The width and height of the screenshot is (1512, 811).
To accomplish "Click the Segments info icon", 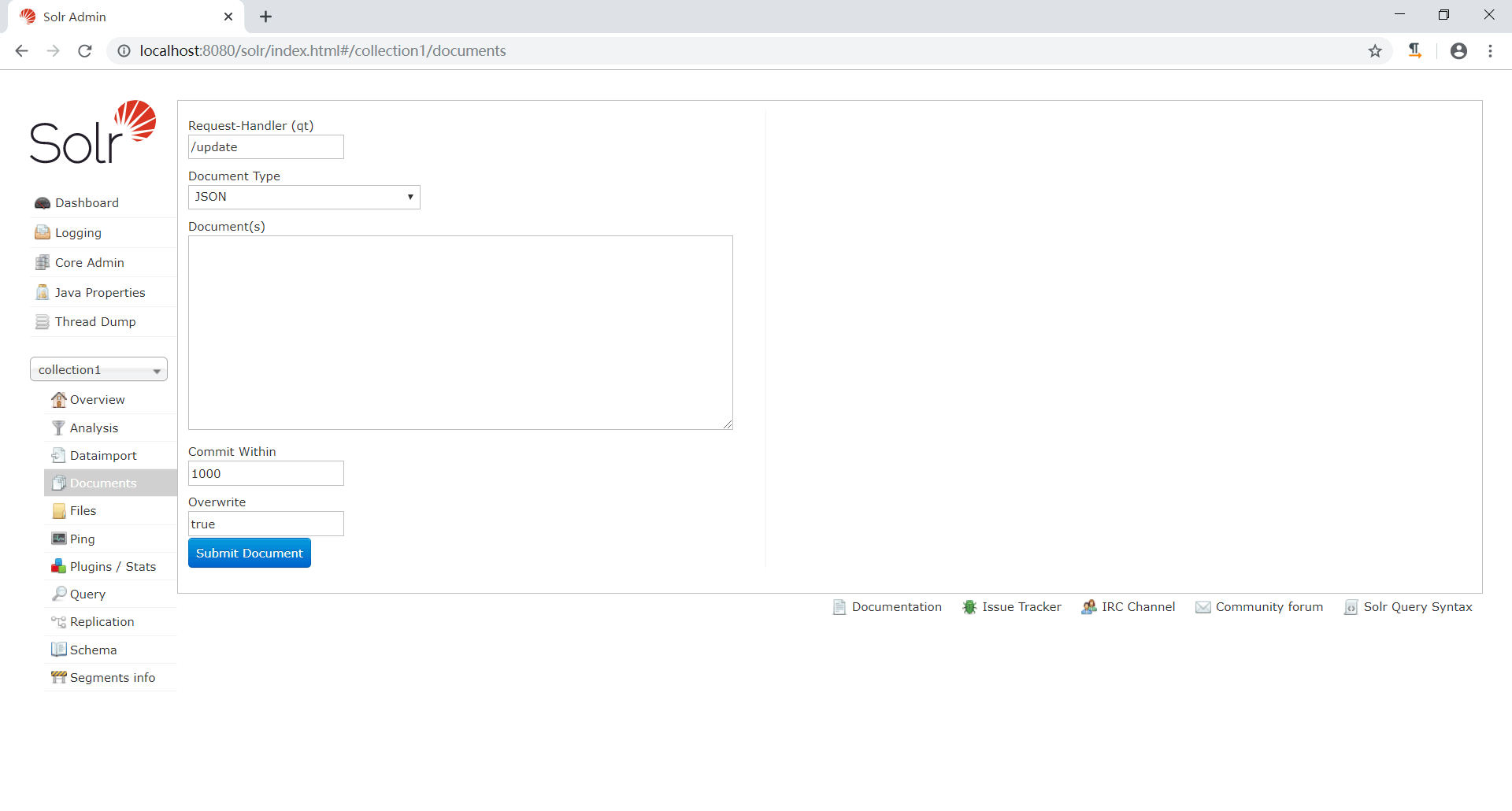I will (x=58, y=677).
